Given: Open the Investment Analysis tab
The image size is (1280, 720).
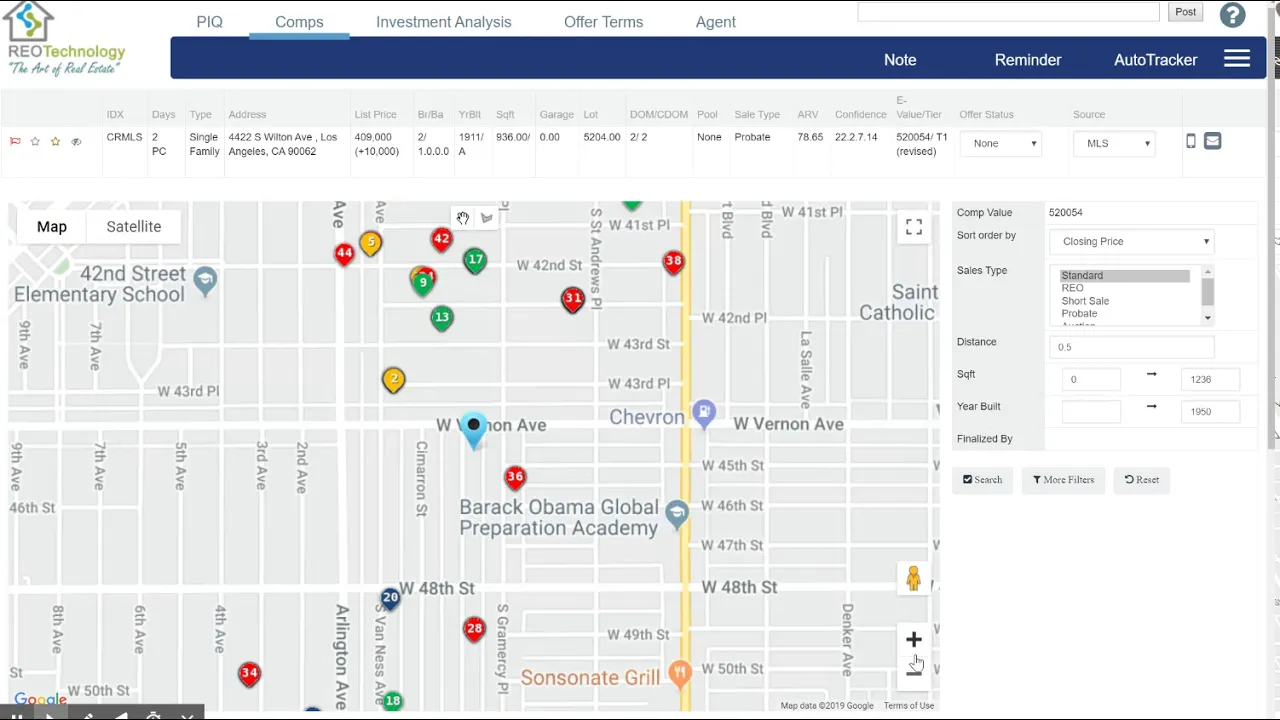Looking at the screenshot, I should [443, 22].
